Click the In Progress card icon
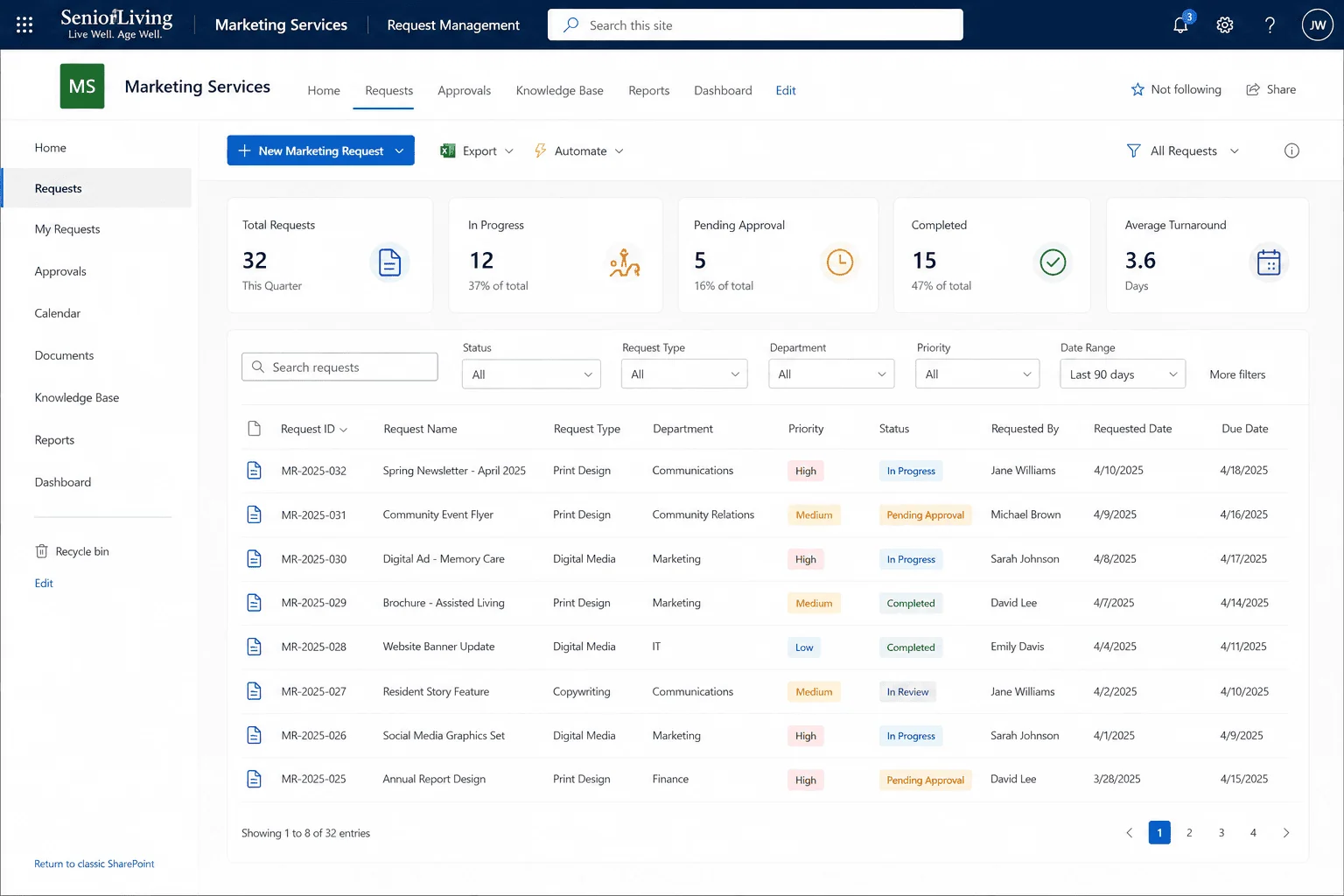Image resolution: width=1344 pixels, height=896 pixels. pyautogui.click(x=625, y=262)
